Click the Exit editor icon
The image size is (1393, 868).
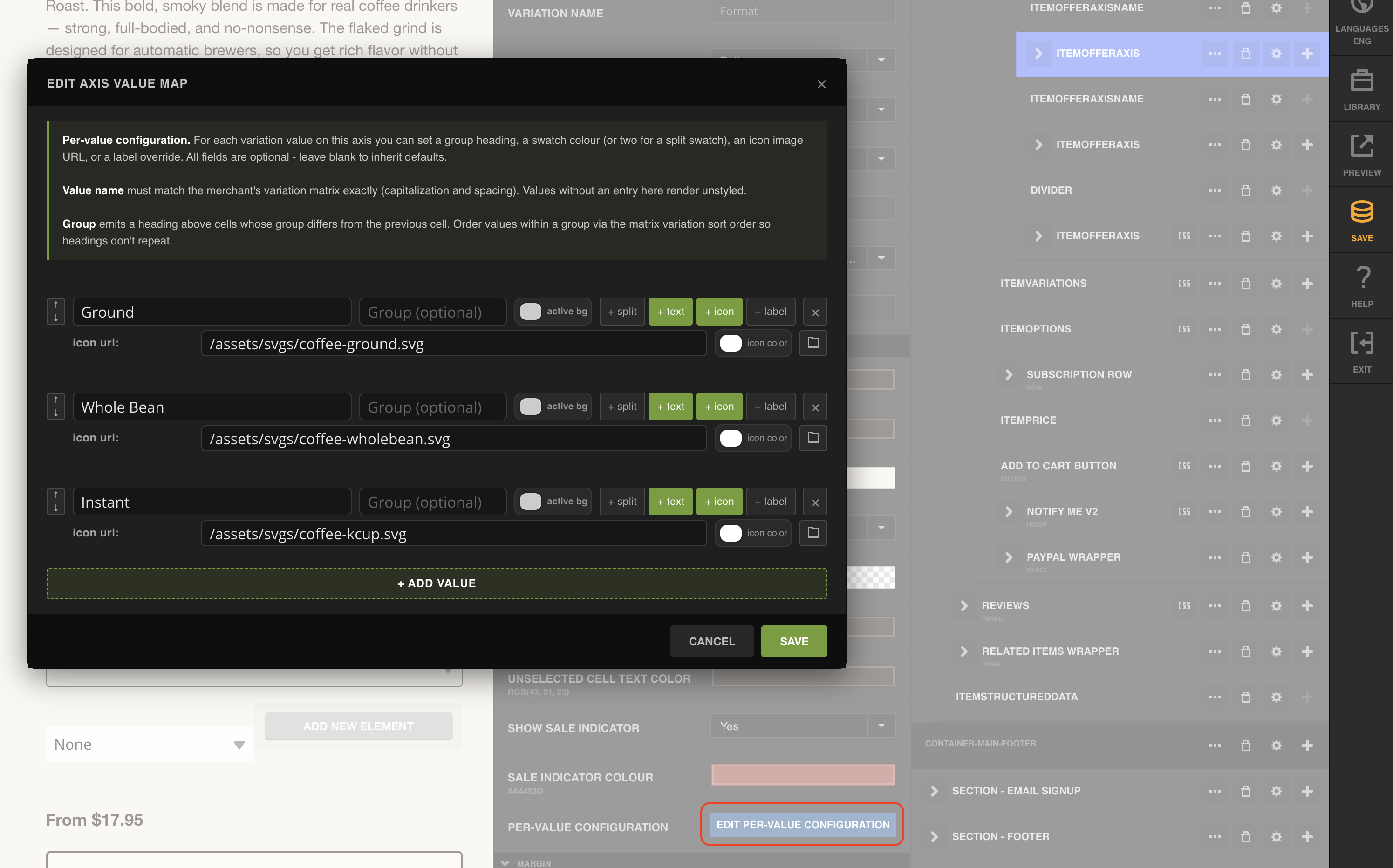(x=1361, y=343)
